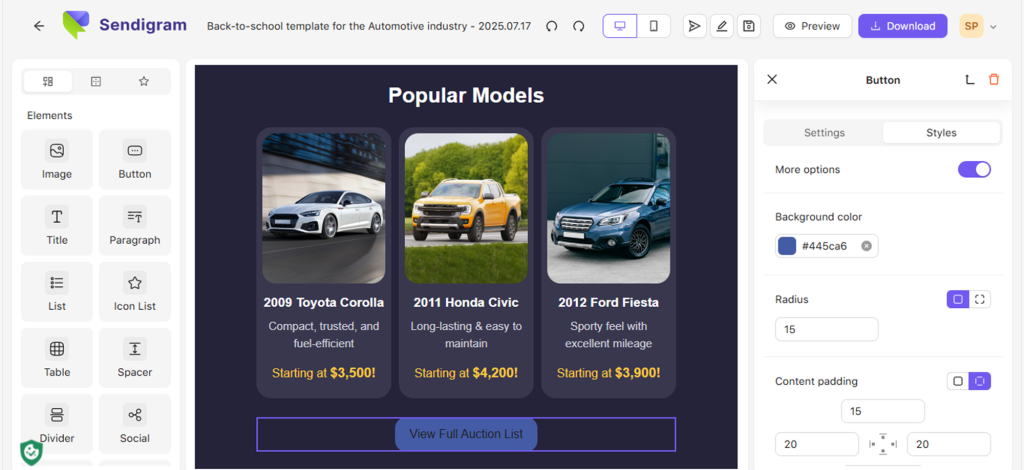1024x470 pixels.
Task: Select the Paragraph element
Action: 135,225
